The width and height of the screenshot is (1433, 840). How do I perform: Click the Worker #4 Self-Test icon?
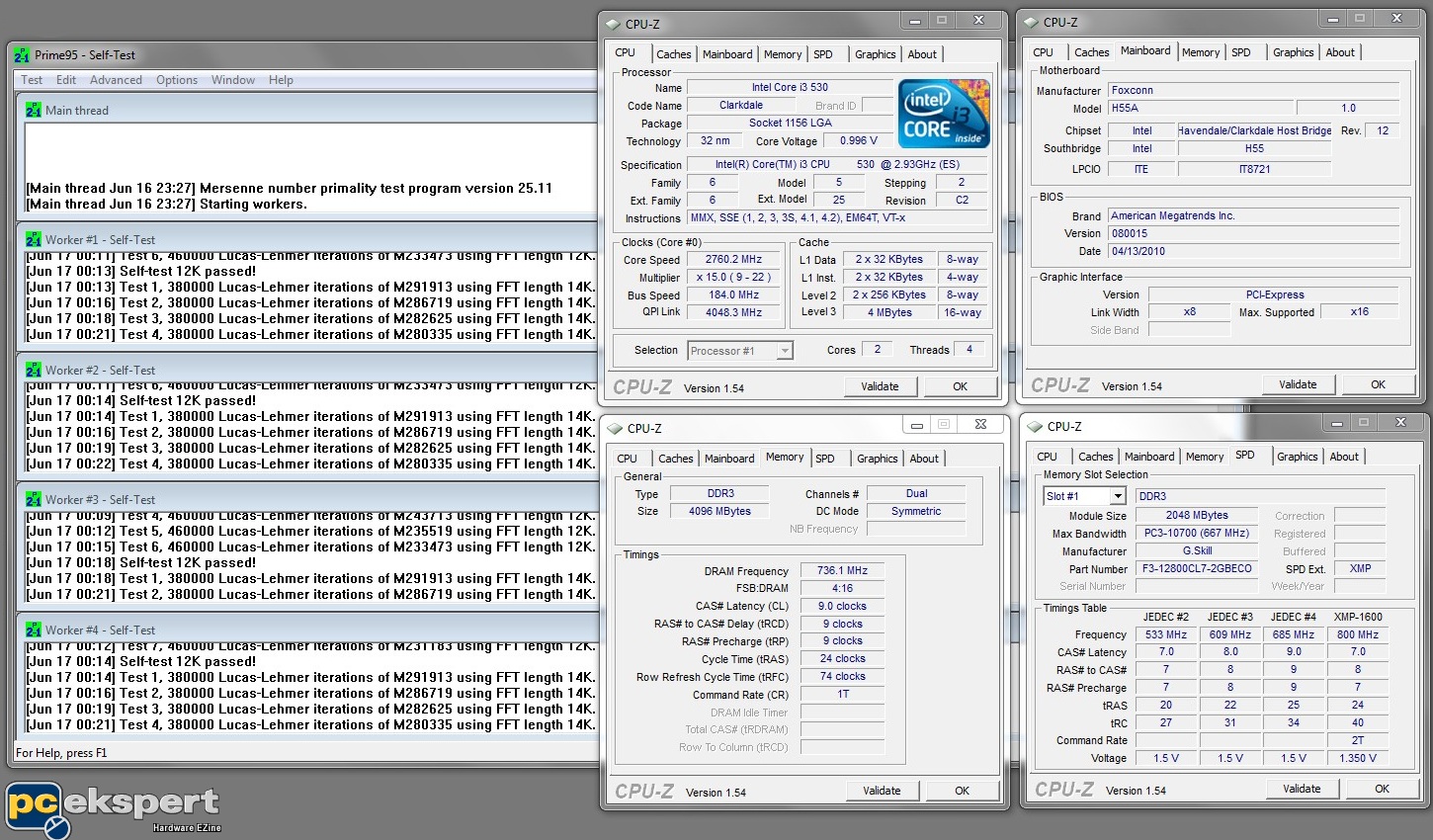34,630
